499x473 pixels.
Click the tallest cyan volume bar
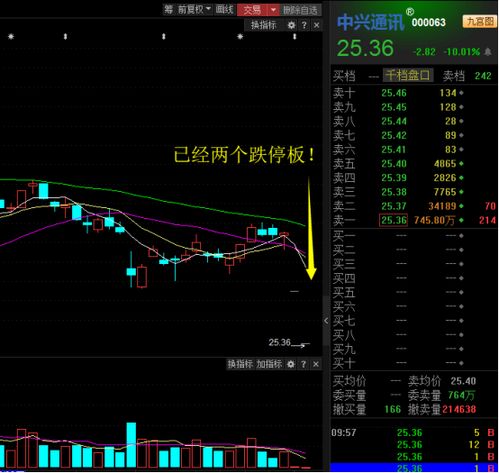[x=131, y=445]
